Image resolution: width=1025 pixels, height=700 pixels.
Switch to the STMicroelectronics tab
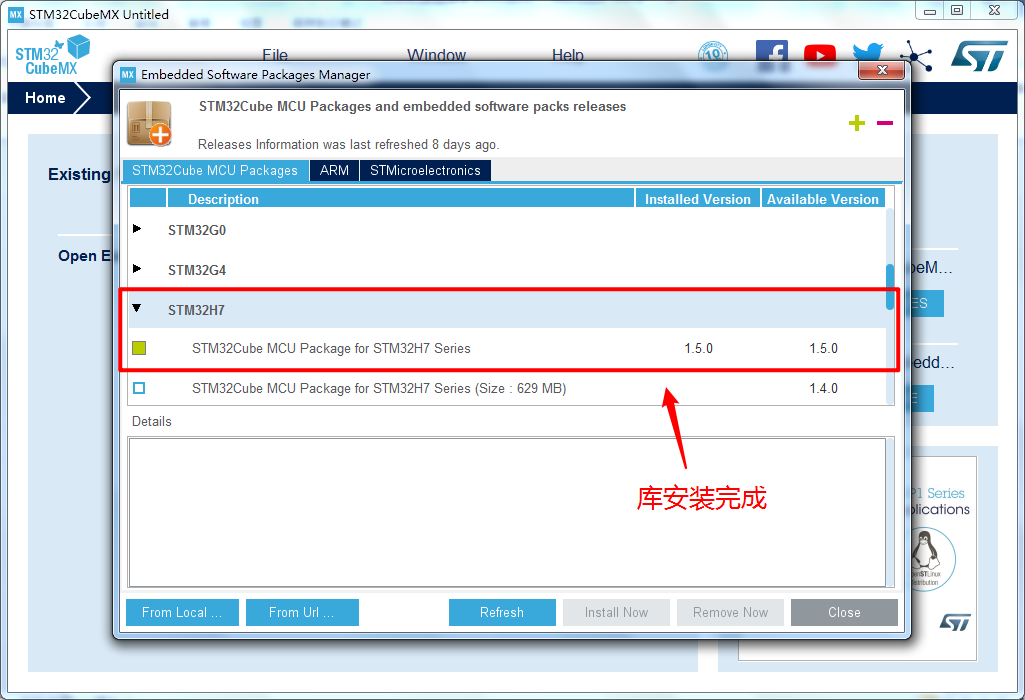(425, 171)
